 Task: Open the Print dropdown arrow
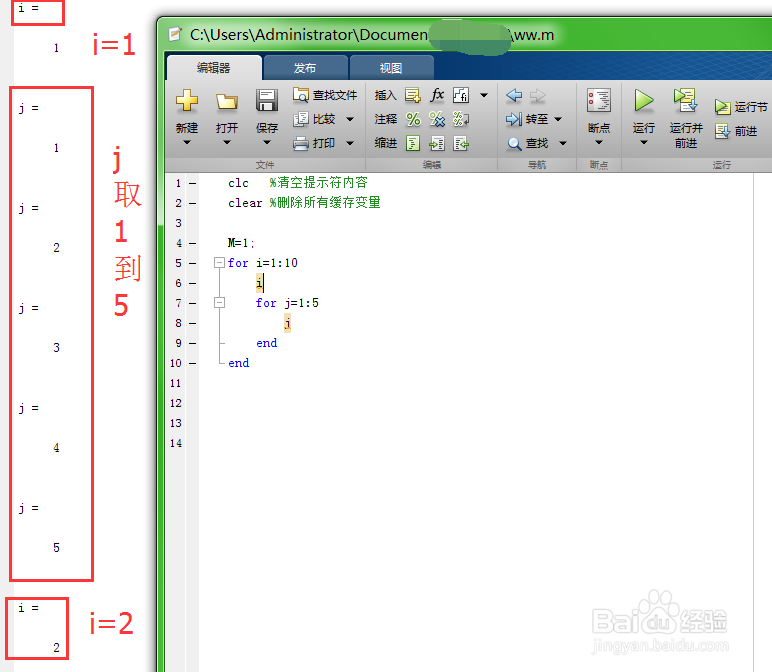(350, 143)
